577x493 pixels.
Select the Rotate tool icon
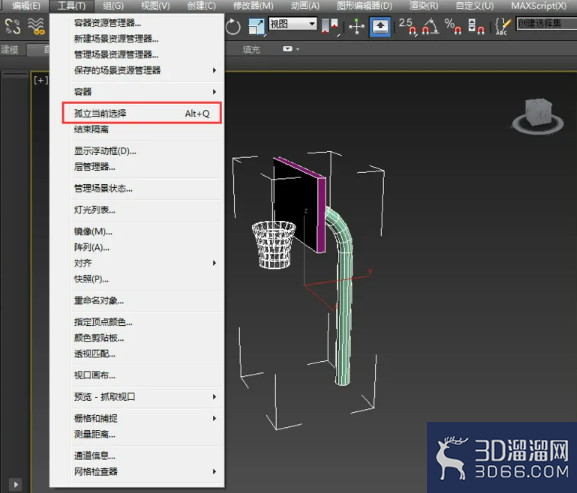coord(233,26)
